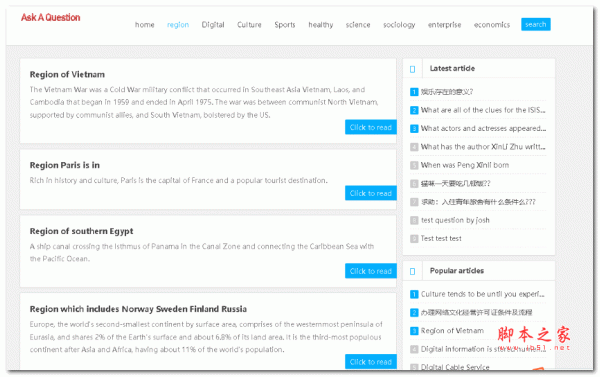
Task: Open Region of southern Egypt title
Action: 82,231
